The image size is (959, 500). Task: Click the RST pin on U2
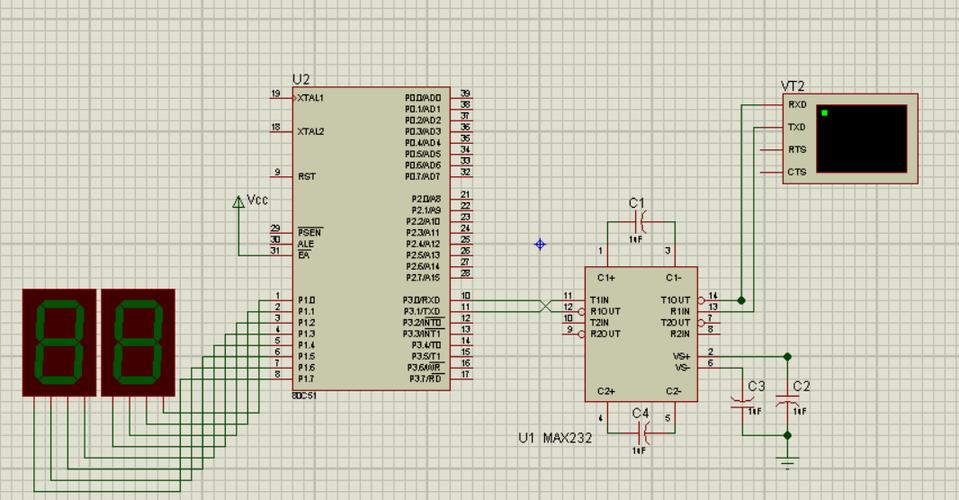click(306, 176)
